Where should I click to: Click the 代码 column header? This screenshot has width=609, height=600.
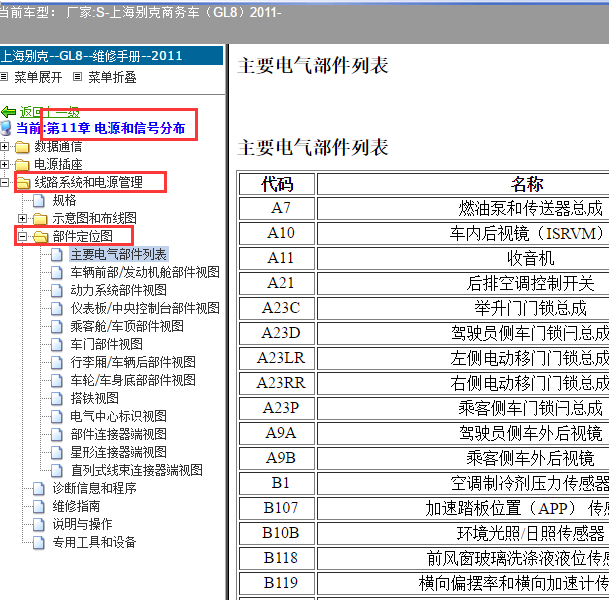277,184
